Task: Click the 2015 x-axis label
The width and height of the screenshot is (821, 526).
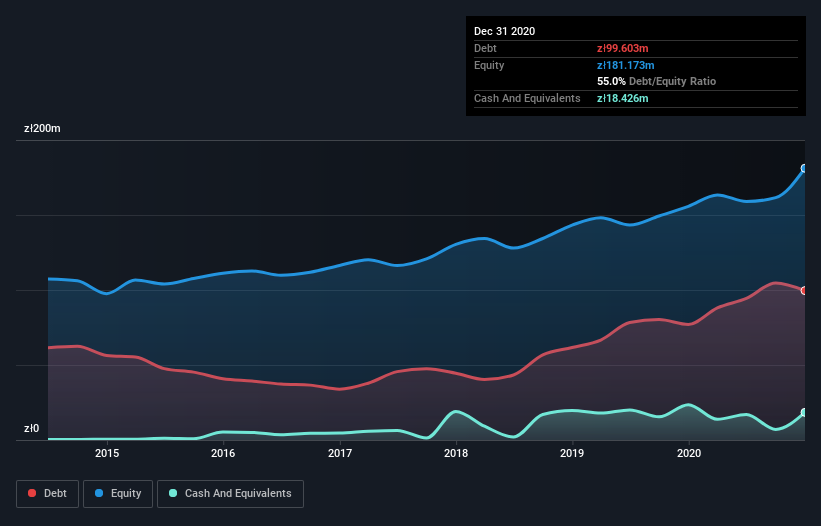Action: point(107,453)
